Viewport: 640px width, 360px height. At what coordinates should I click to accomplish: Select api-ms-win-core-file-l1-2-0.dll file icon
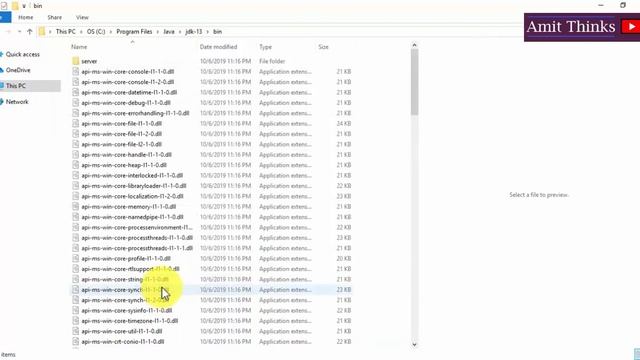click(x=76, y=134)
